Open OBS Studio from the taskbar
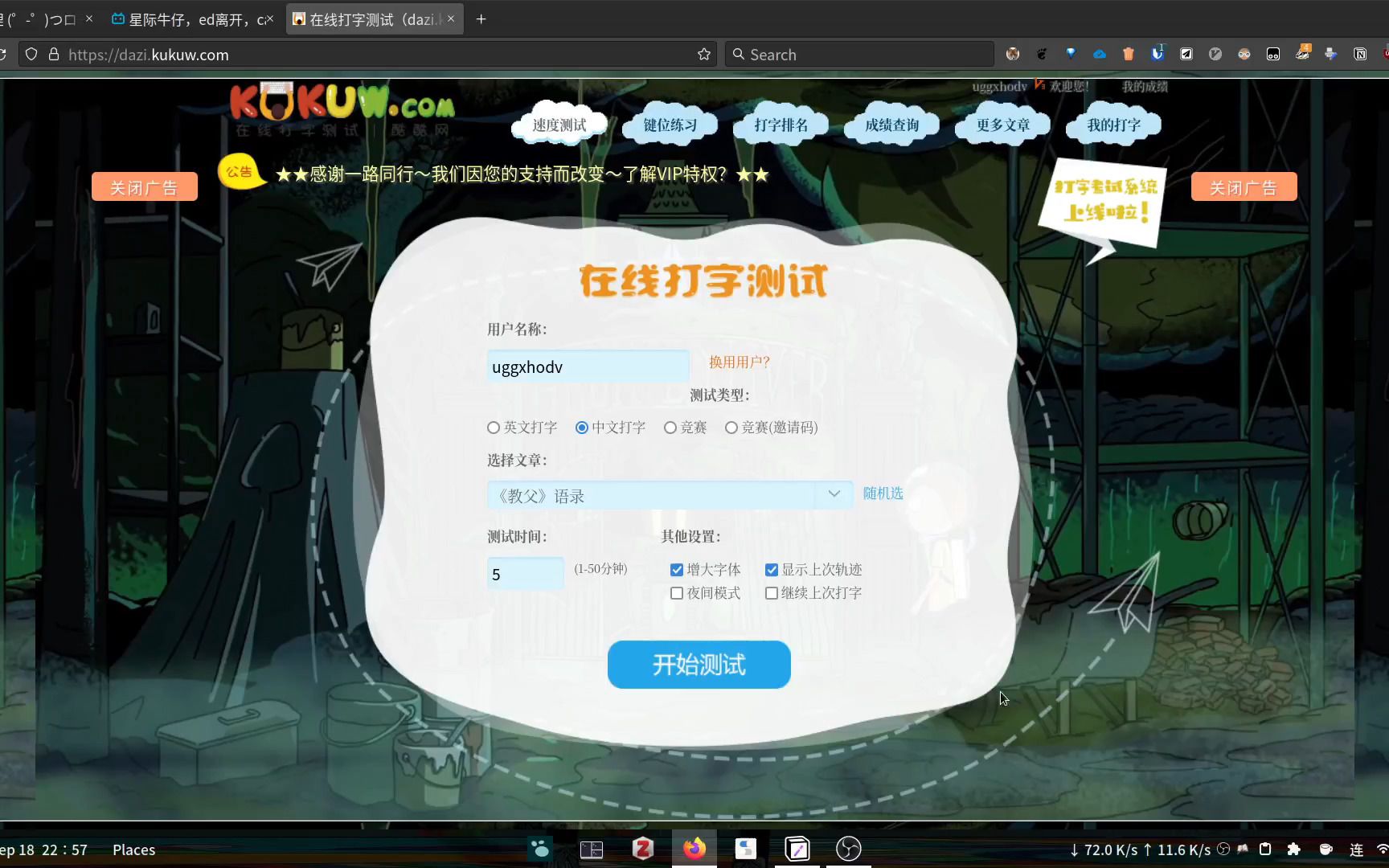Screen dimensions: 1389x868 pyautogui.click(x=849, y=849)
